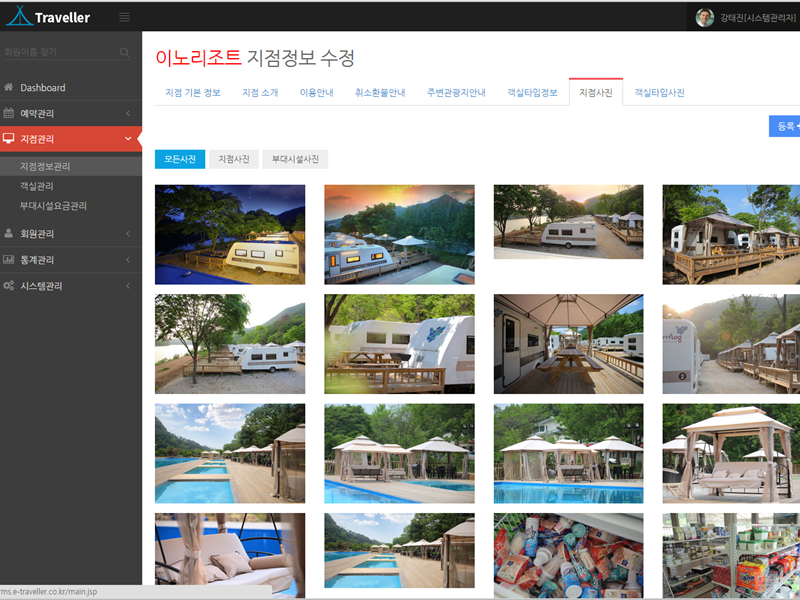
Task: Open caravan with butterfly logo photo
Action: [x=399, y=344]
